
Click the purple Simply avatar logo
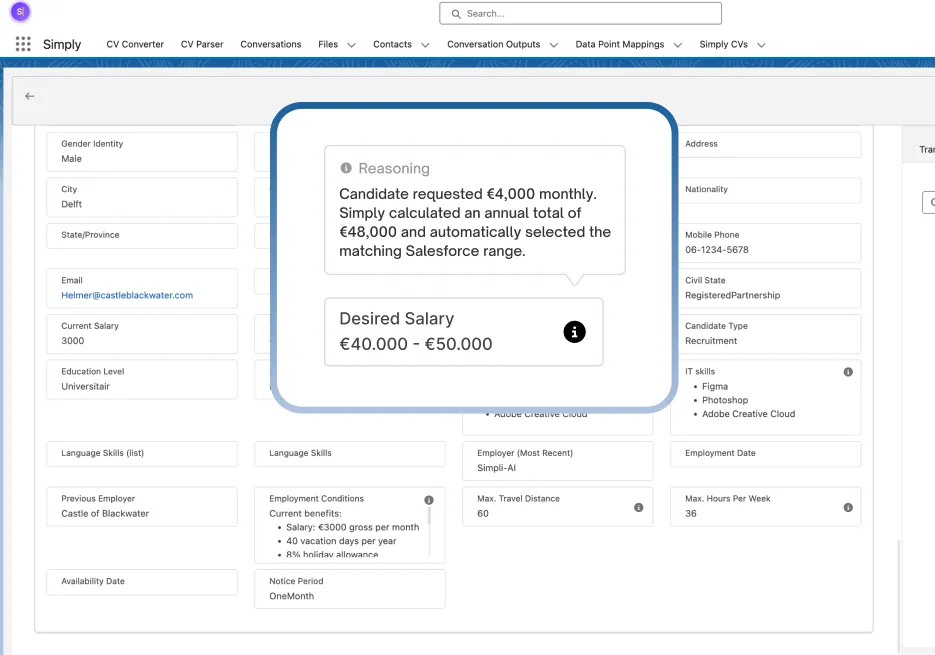pyautogui.click(x=20, y=11)
